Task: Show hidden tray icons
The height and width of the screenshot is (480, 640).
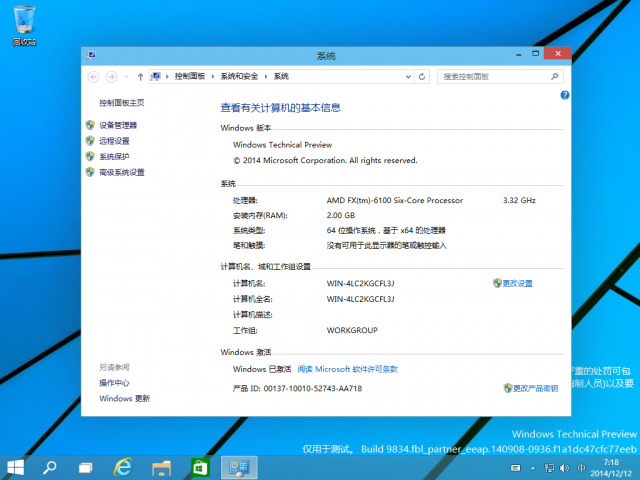Action: [533, 468]
